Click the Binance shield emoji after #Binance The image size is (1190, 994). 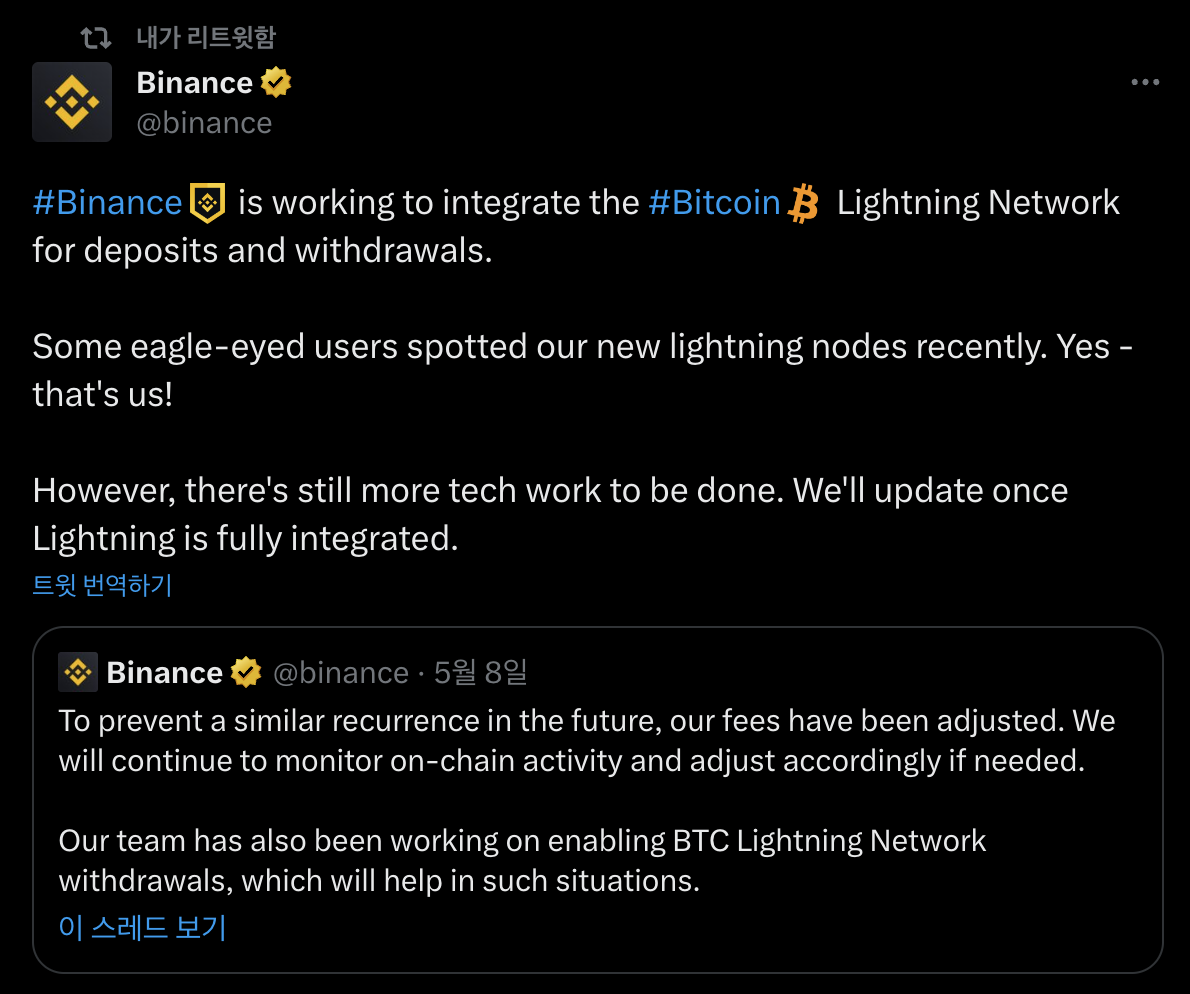[x=207, y=203]
